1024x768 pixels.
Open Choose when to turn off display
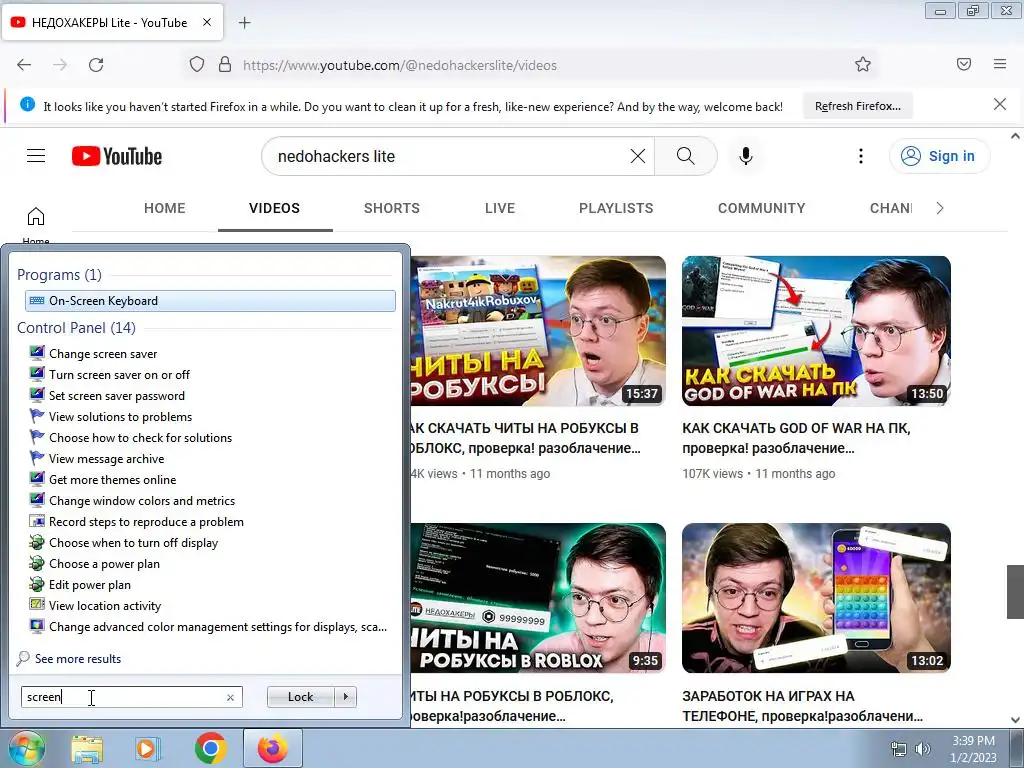(x=133, y=543)
